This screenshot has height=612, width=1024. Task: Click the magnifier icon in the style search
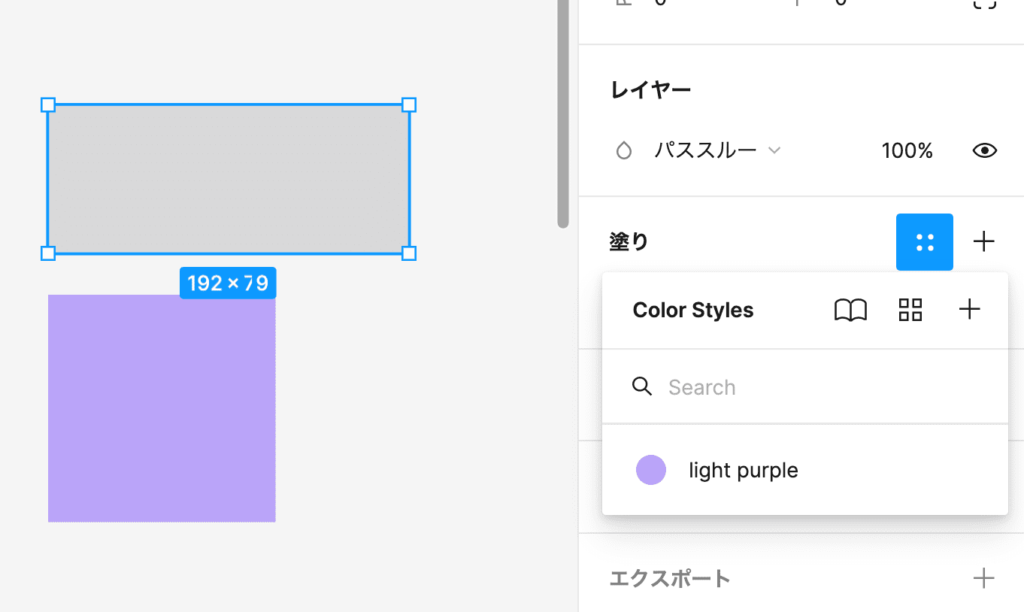642,387
